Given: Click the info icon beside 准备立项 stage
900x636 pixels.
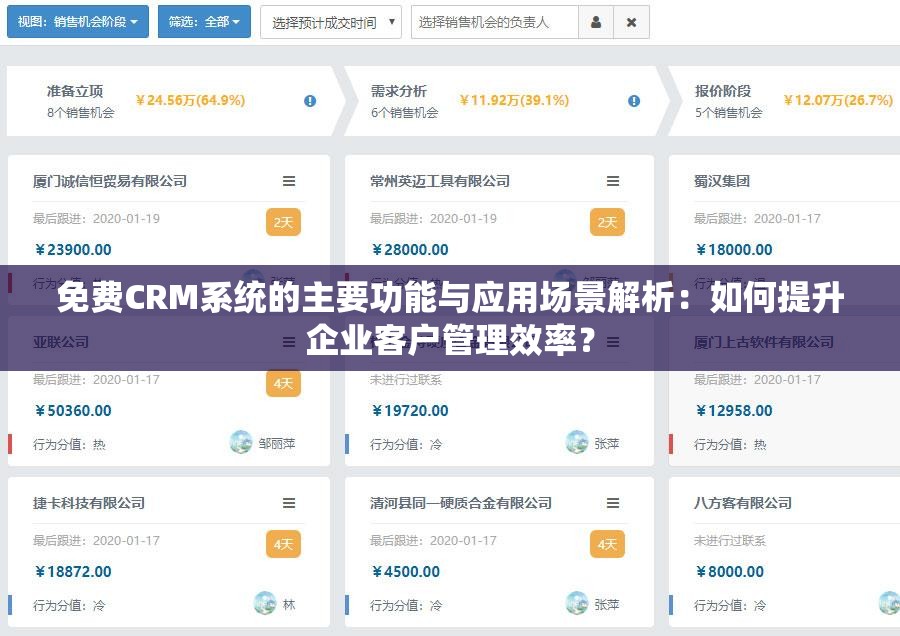Looking at the screenshot, I should coord(310,100).
